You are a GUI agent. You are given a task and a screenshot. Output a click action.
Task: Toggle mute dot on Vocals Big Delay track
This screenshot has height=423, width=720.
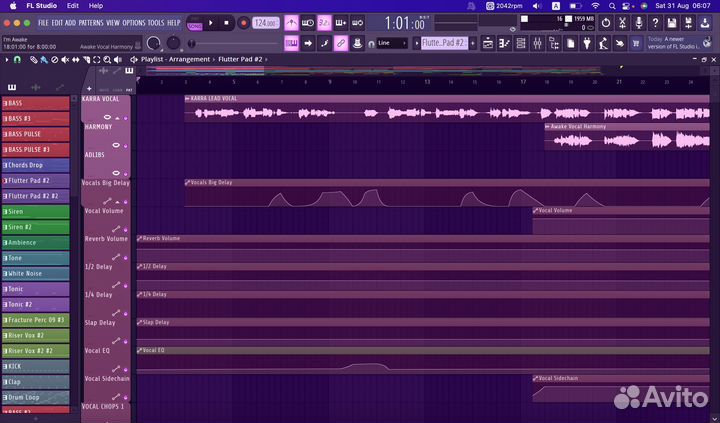coord(125,202)
